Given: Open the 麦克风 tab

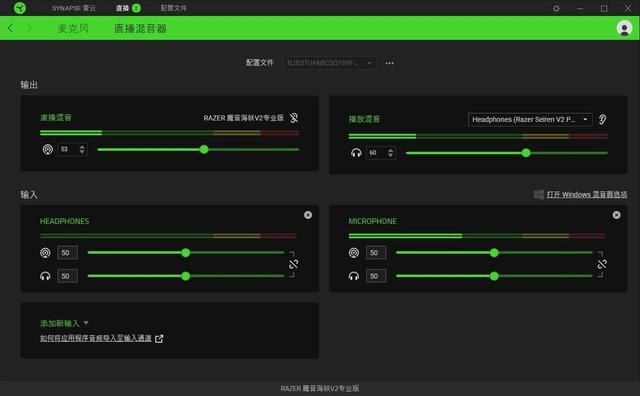Looking at the screenshot, I should (x=73, y=28).
